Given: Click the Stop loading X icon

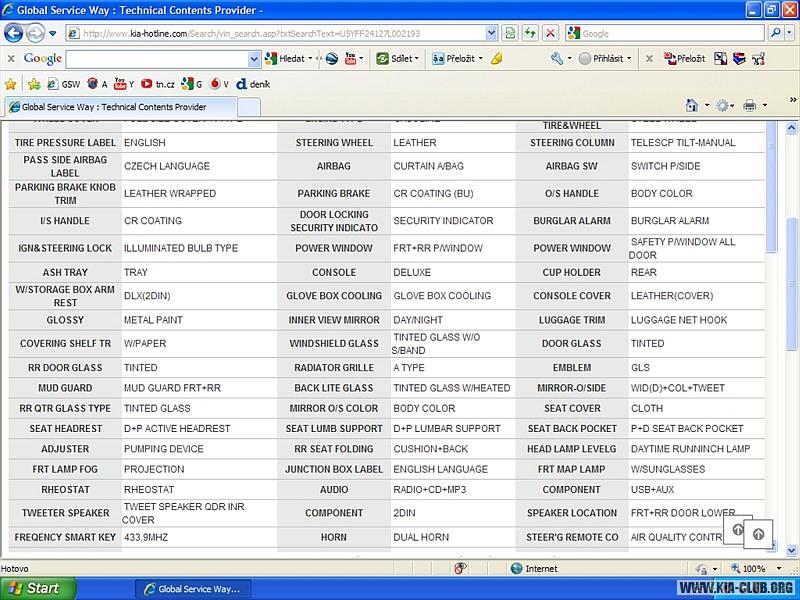Looking at the screenshot, I should [550, 33].
